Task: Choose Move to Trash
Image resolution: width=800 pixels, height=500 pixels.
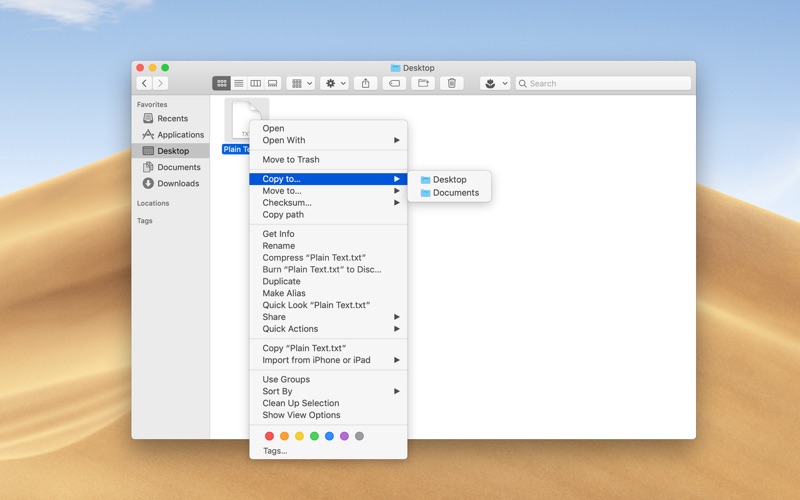Action: pos(328,159)
